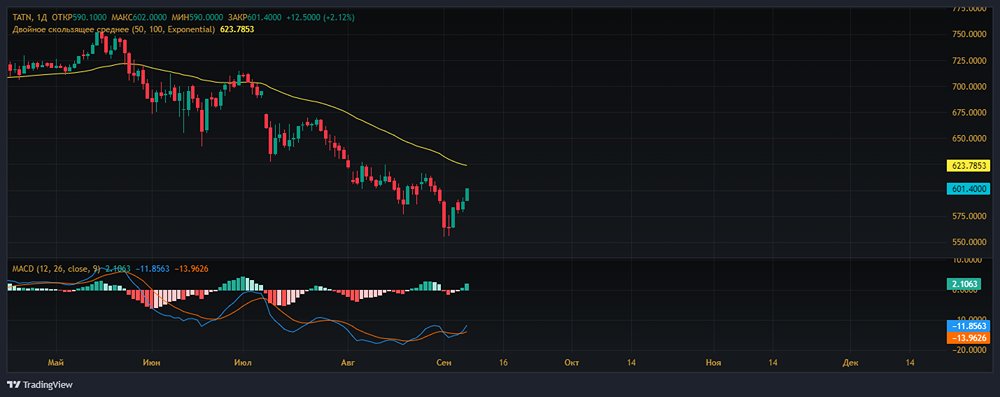Click the blue -11.8563 axis tag

(969, 326)
